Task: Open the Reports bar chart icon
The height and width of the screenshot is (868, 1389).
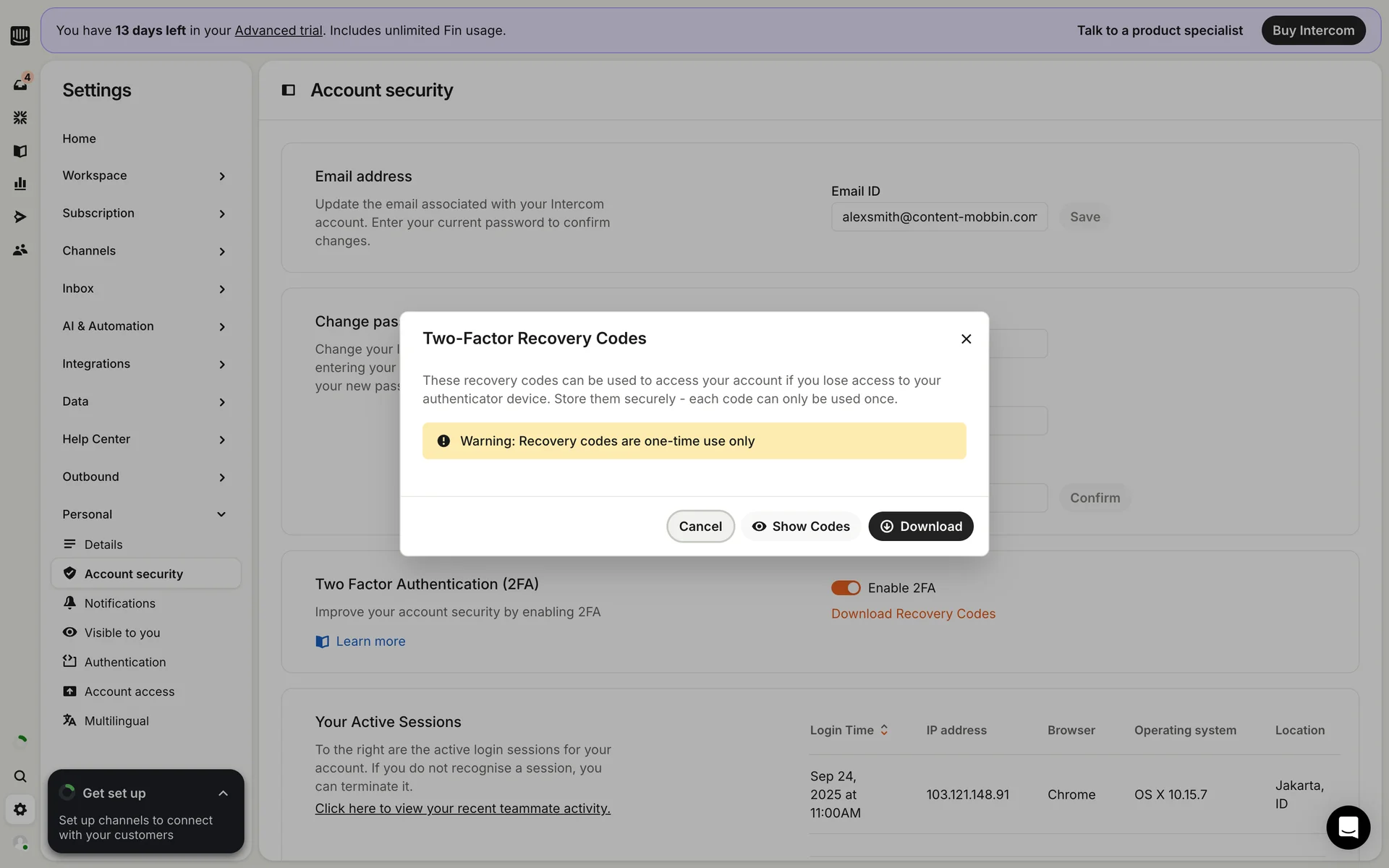Action: 20,184
